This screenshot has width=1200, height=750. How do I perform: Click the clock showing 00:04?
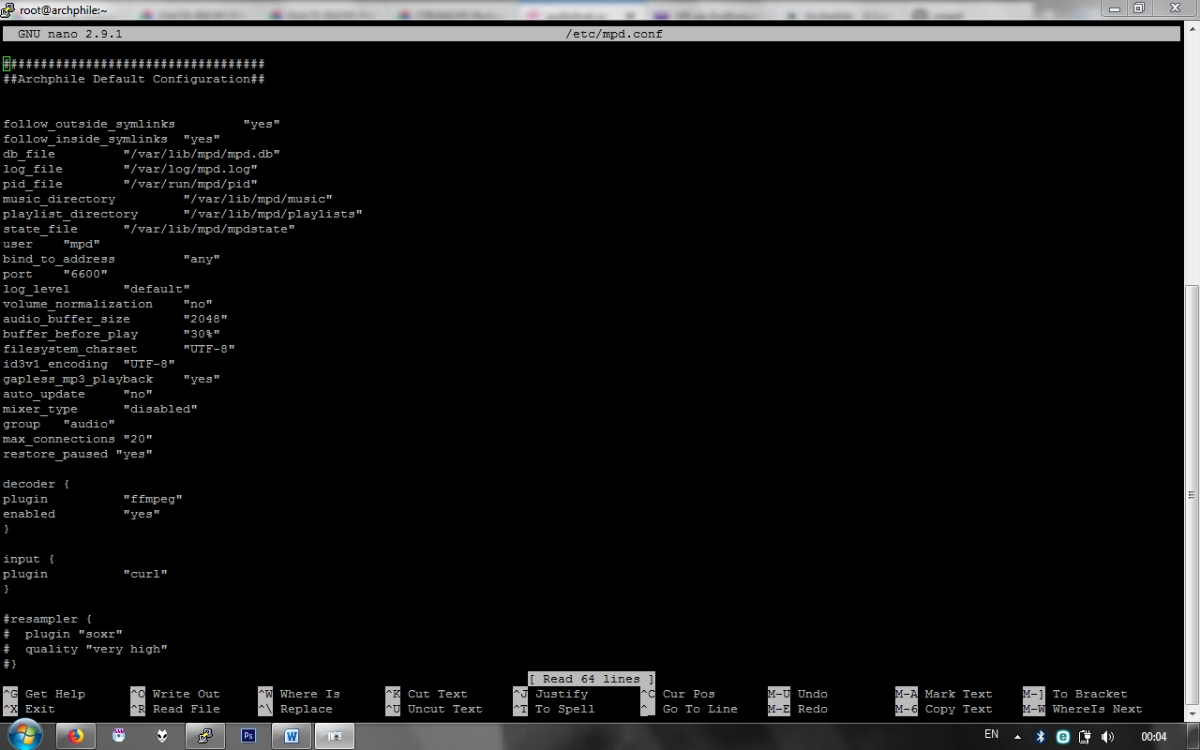point(1155,736)
